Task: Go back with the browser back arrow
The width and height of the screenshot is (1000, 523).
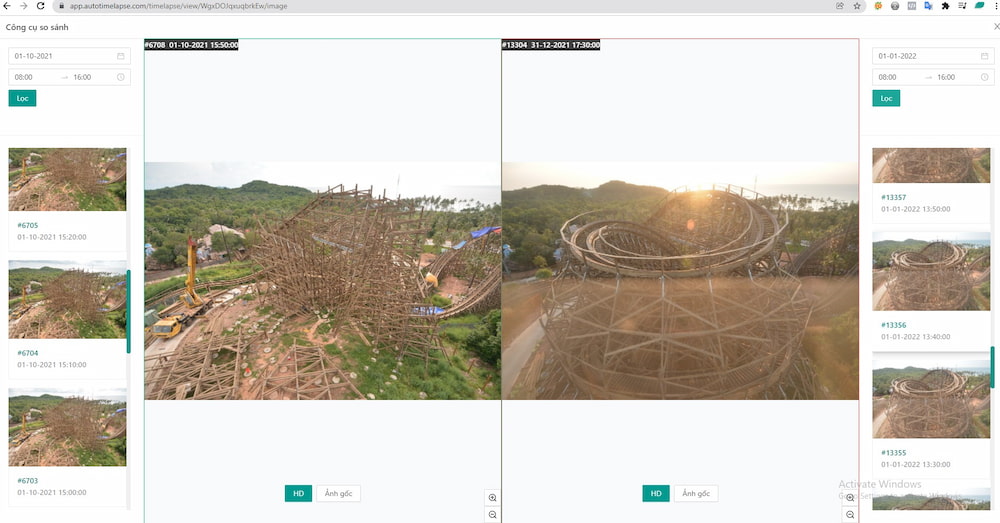Action: 6,6
